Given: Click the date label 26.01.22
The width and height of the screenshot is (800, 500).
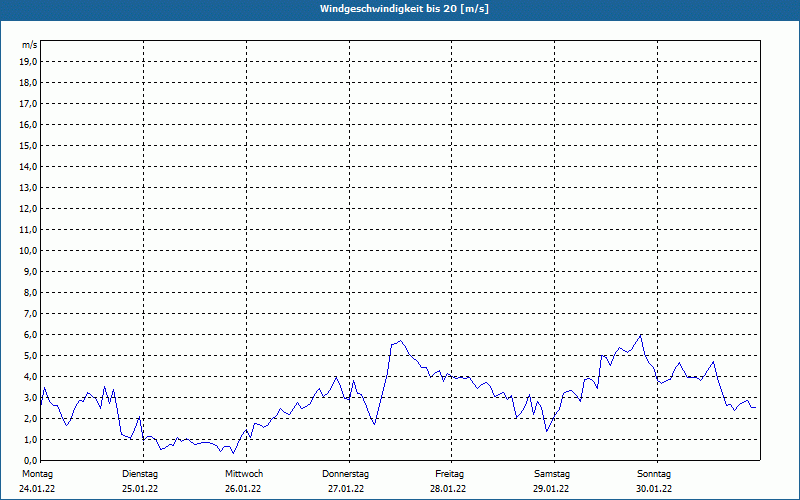Looking at the screenshot, I should click(244, 489).
